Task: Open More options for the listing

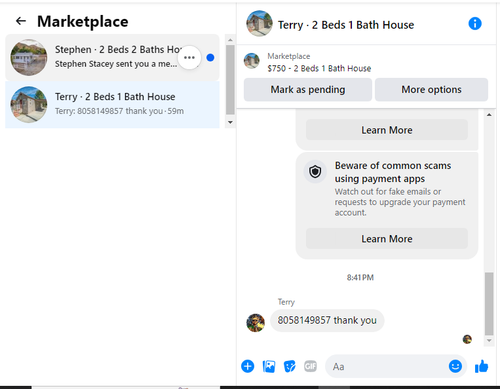Action: click(x=431, y=89)
